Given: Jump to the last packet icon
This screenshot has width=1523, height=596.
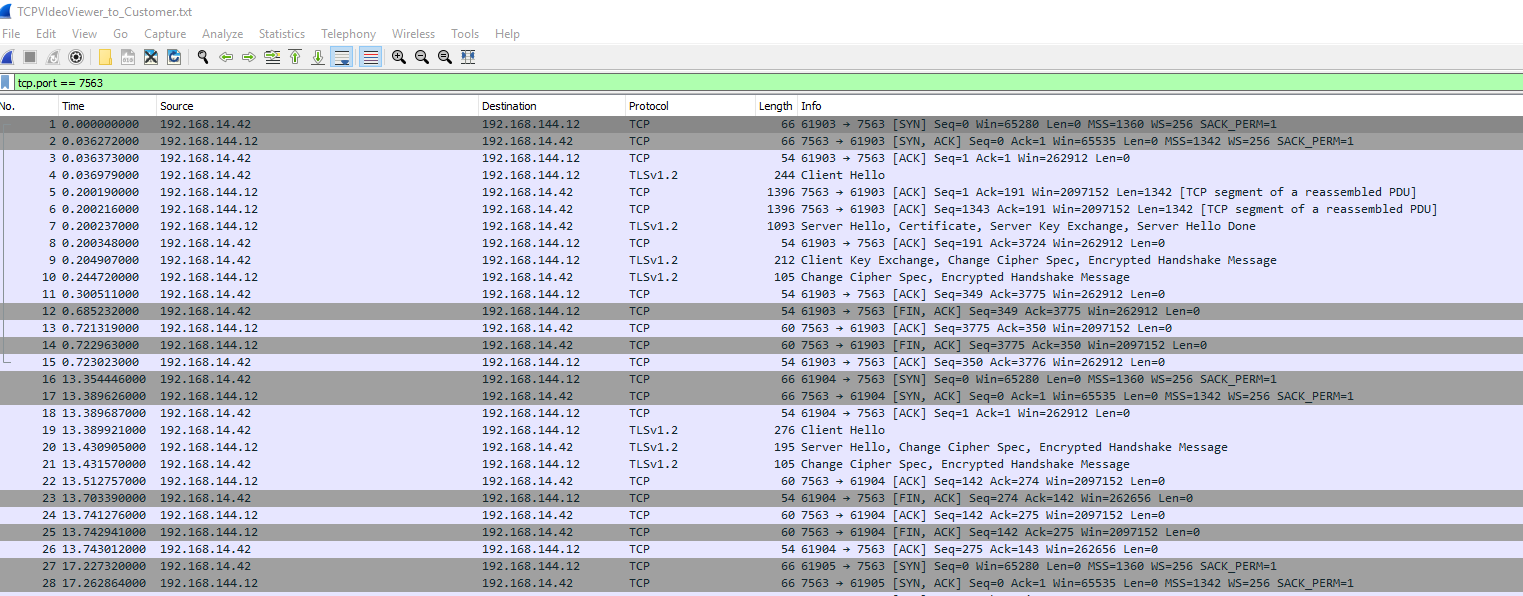Looking at the screenshot, I should (318, 57).
